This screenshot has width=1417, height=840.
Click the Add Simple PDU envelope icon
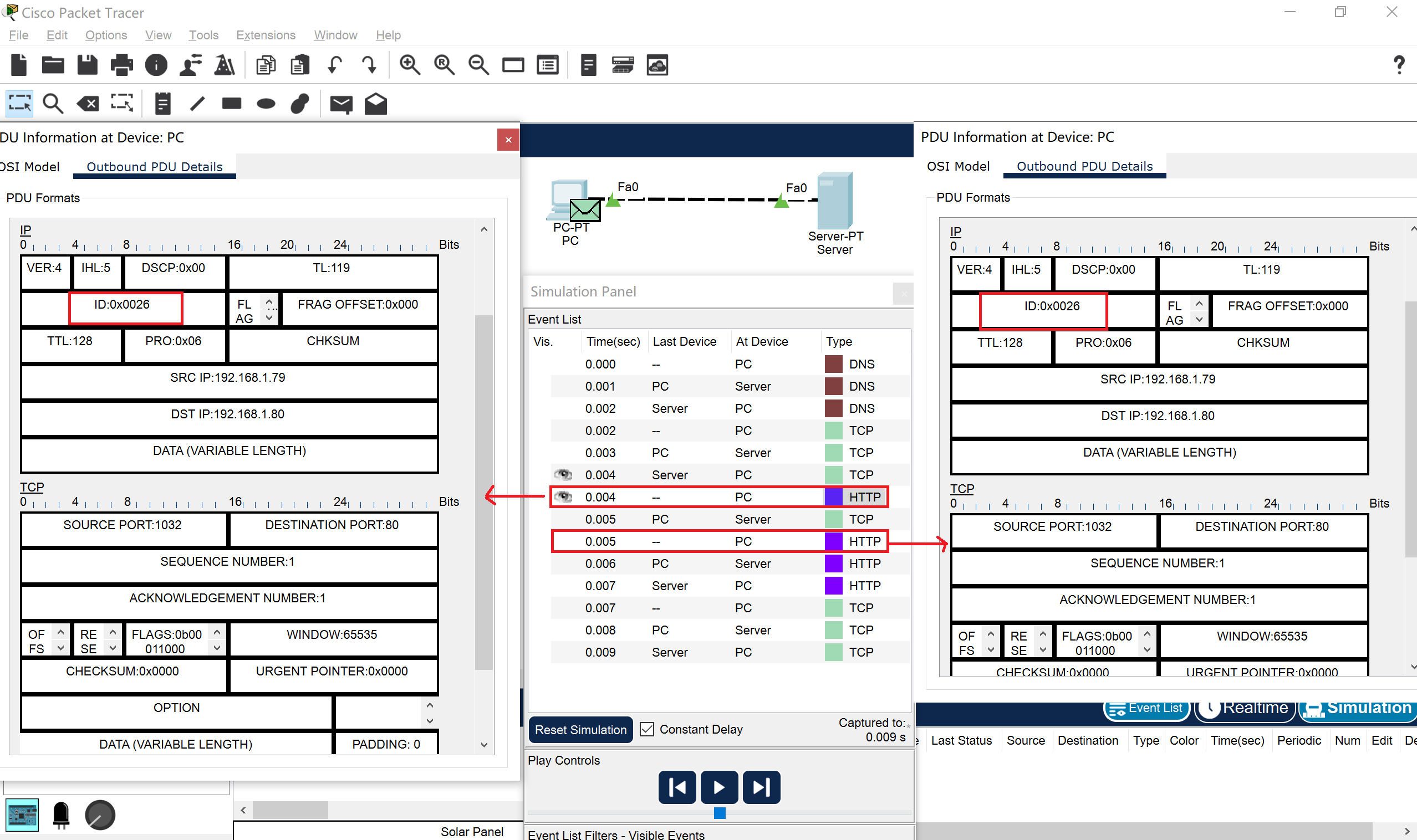click(x=341, y=104)
